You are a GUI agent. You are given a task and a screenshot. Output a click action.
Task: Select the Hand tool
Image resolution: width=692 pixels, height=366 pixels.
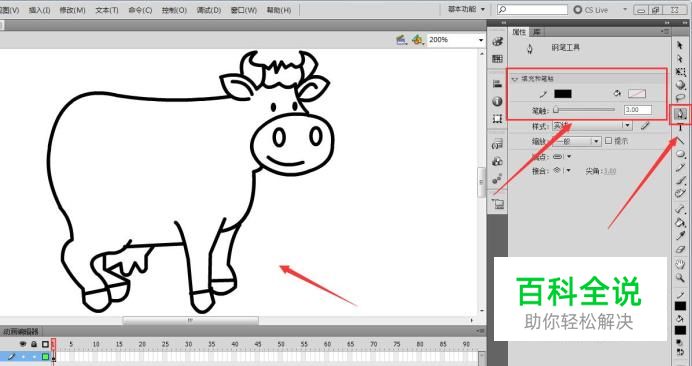[x=680, y=264]
